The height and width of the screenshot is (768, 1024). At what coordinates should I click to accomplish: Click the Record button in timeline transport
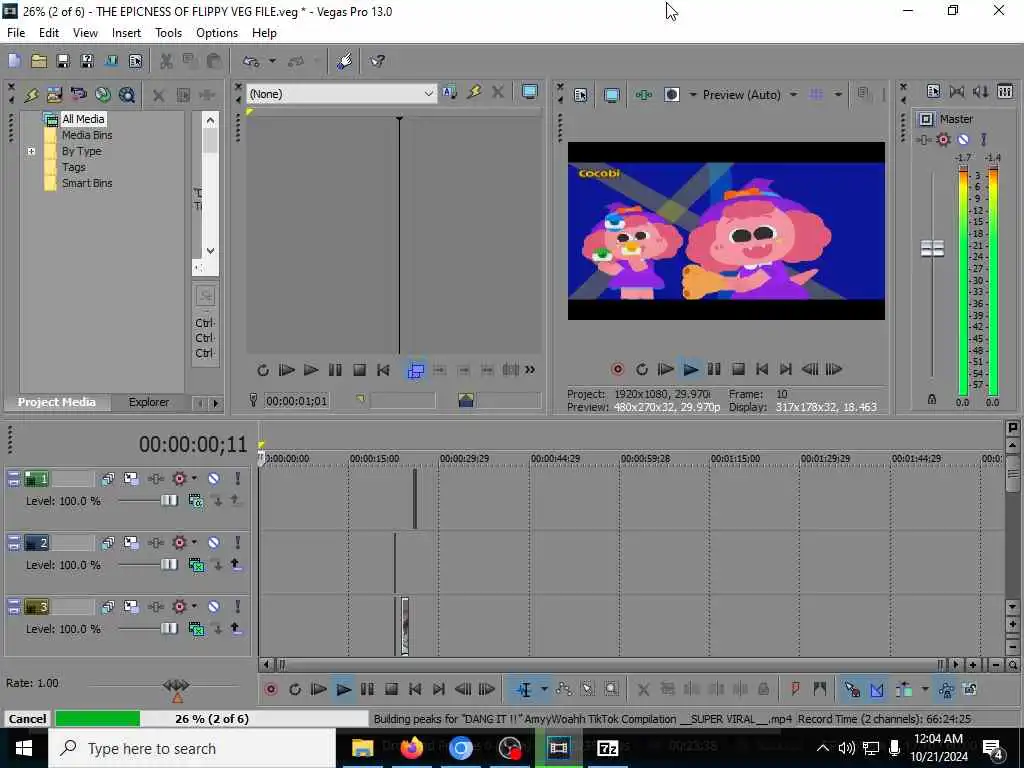point(271,690)
